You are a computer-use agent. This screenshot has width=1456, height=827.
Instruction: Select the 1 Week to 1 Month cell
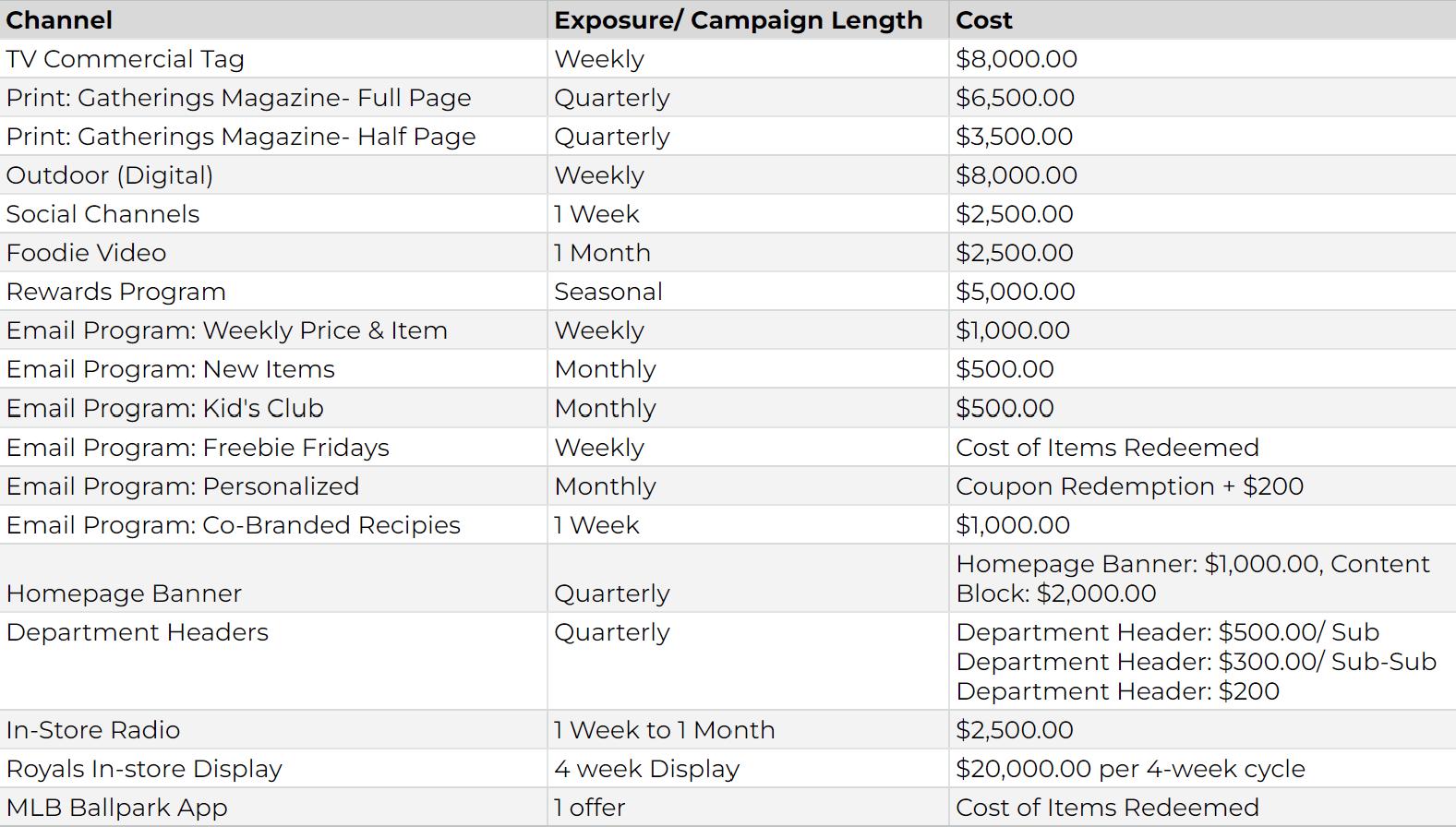664,730
